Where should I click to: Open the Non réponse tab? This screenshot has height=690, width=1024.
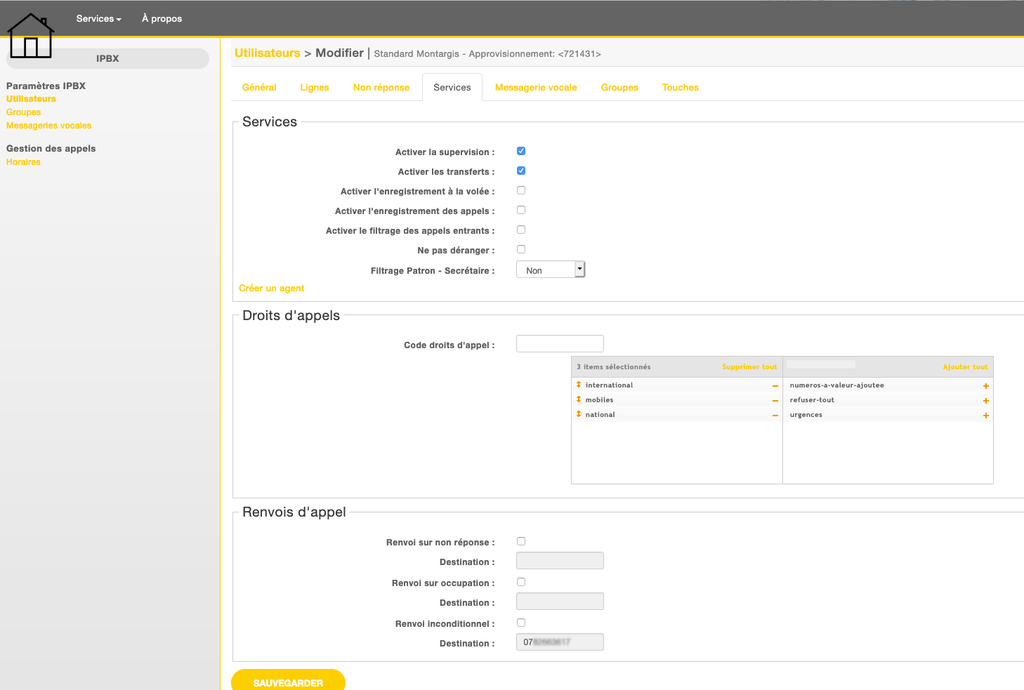[381, 87]
